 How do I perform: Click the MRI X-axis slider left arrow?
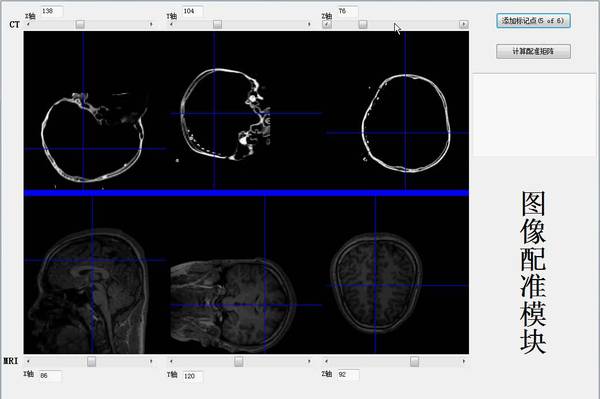tap(28, 361)
